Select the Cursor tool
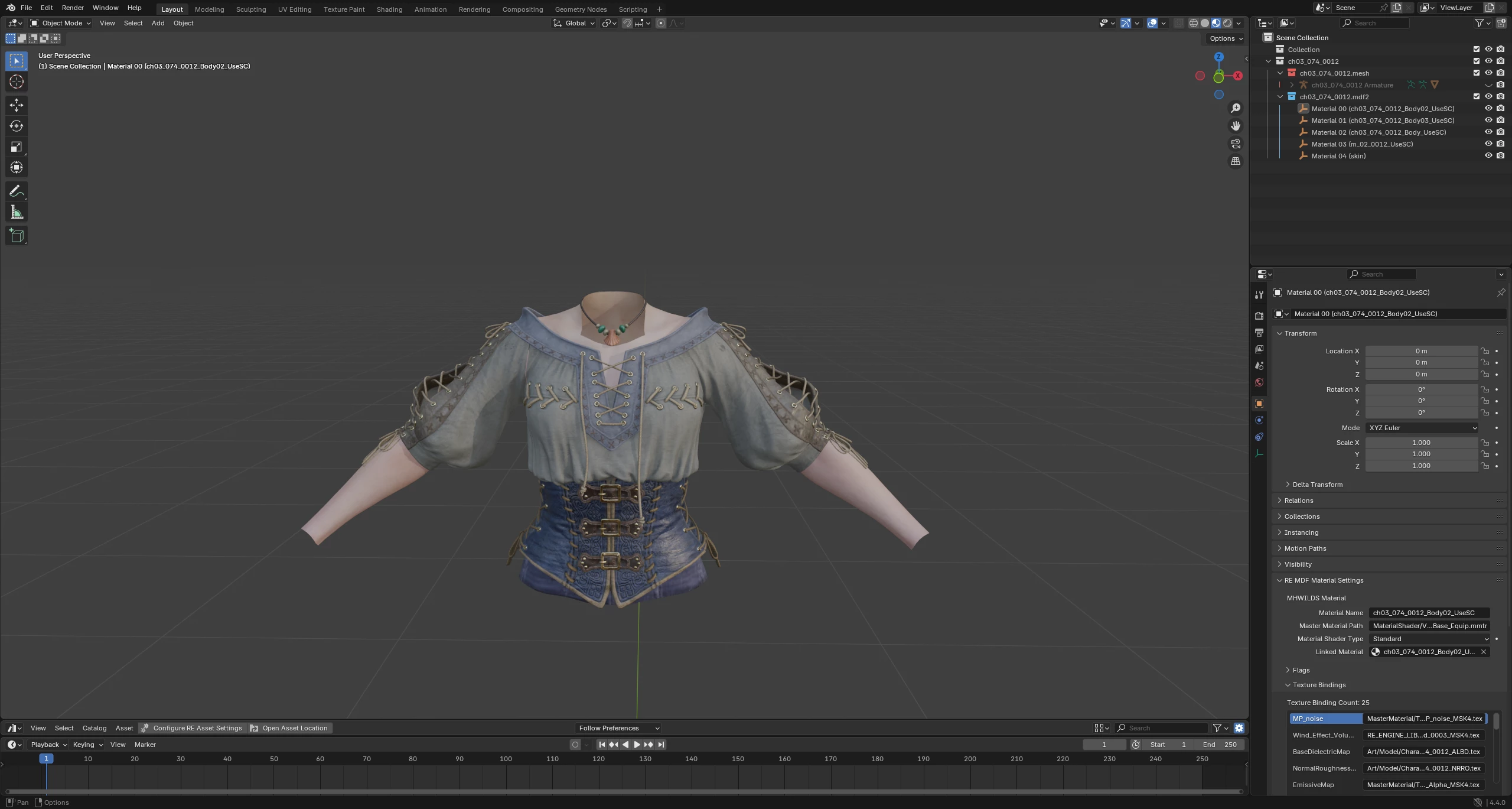 [x=17, y=82]
